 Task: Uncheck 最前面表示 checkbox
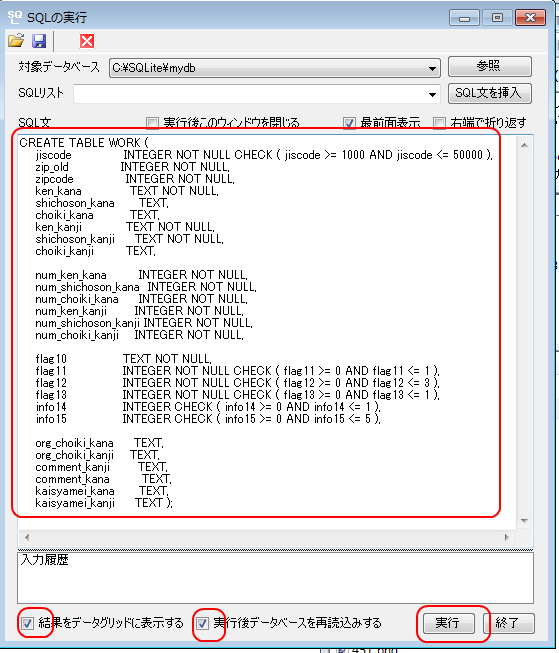tap(349, 123)
